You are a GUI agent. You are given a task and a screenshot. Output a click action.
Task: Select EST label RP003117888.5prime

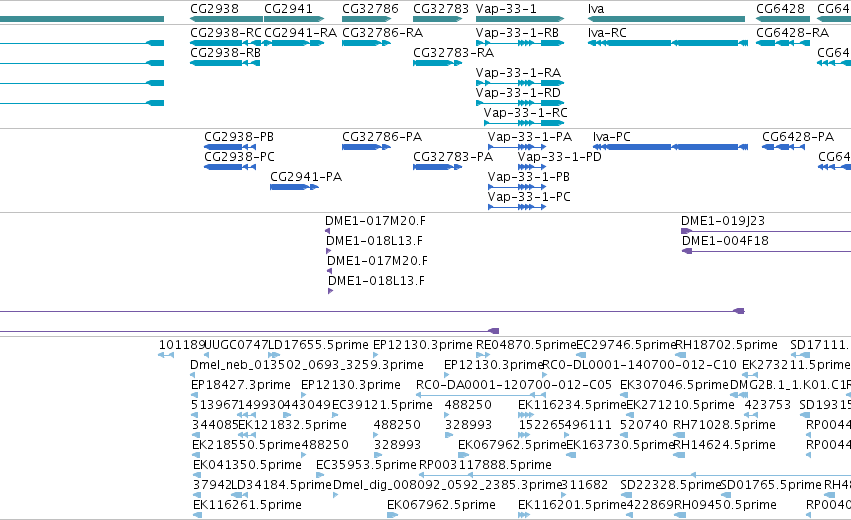point(485,465)
